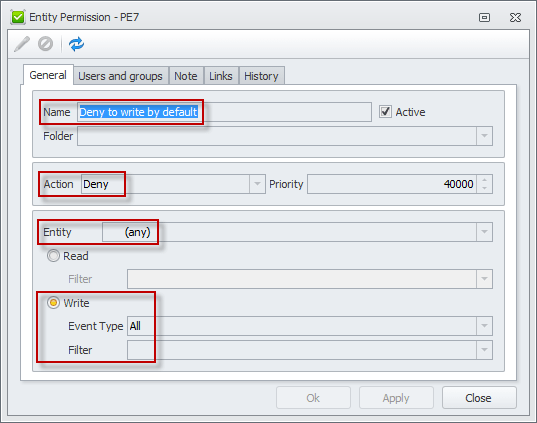This screenshot has width=537, height=423.
Task: Expand the Action dropdown list
Action: pyautogui.click(x=257, y=184)
